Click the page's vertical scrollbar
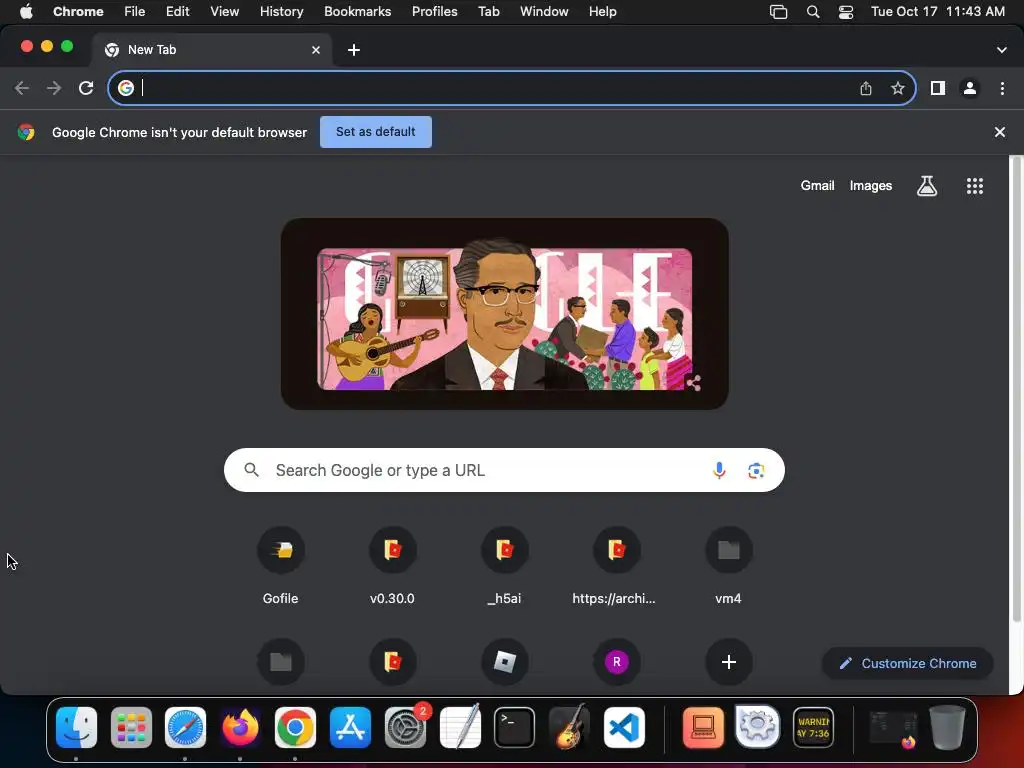Image resolution: width=1024 pixels, height=768 pixels. 1016,389
